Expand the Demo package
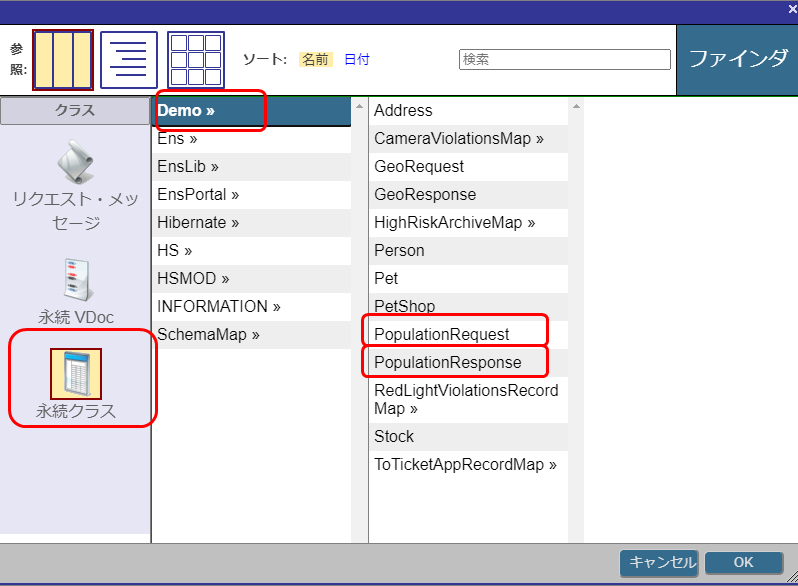Viewport: 798px width, 586px height. pyautogui.click(x=186, y=111)
